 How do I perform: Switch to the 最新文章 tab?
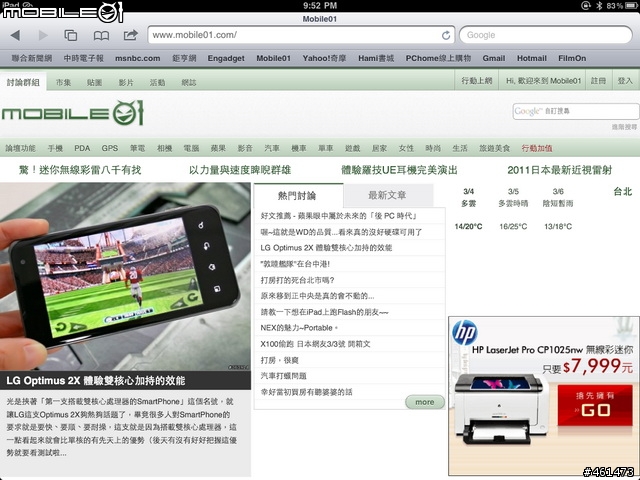[x=387, y=196]
